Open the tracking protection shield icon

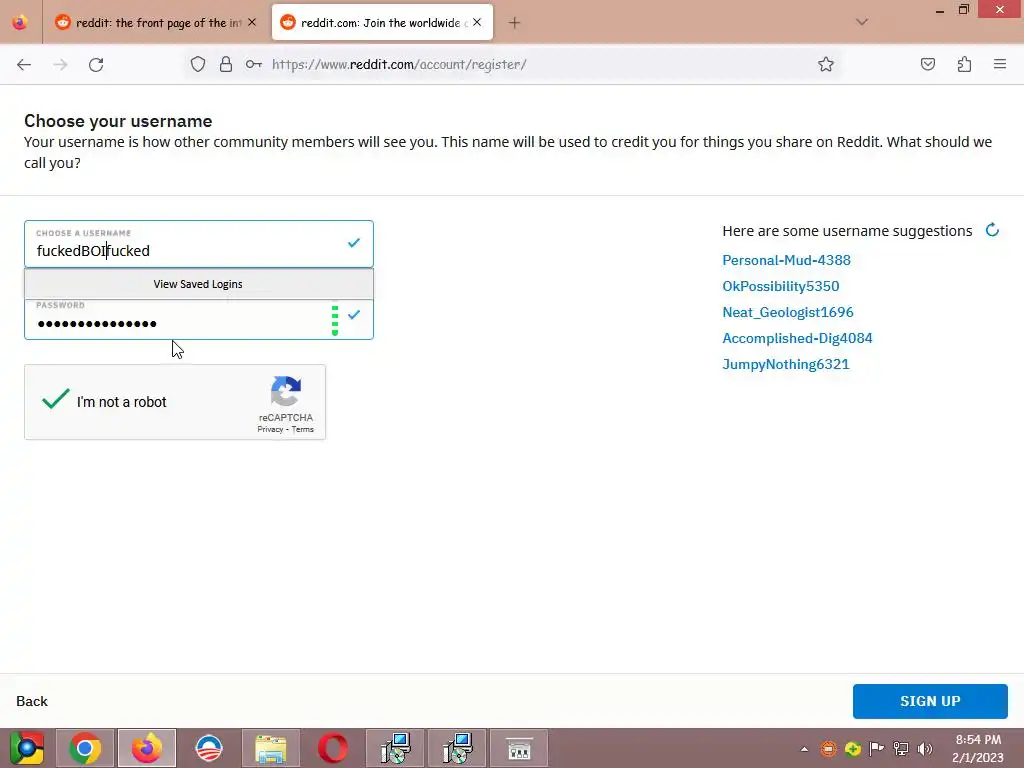[x=198, y=64]
